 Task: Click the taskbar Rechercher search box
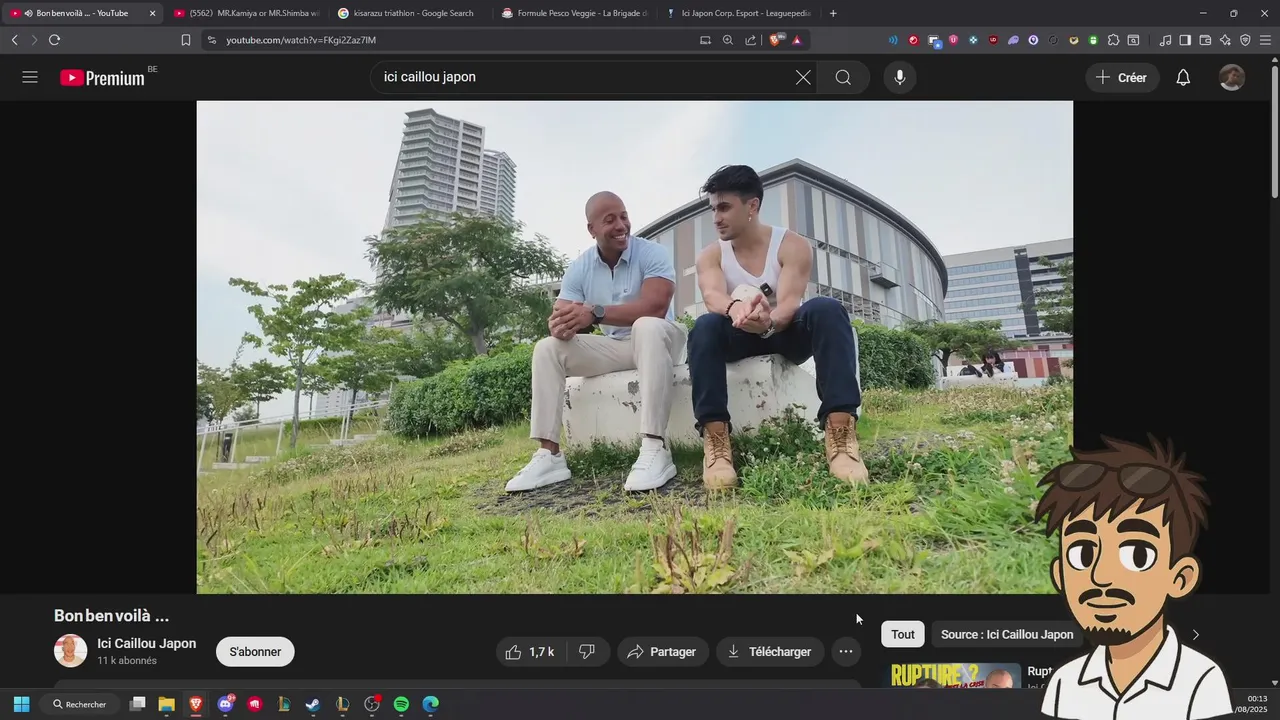click(x=80, y=704)
